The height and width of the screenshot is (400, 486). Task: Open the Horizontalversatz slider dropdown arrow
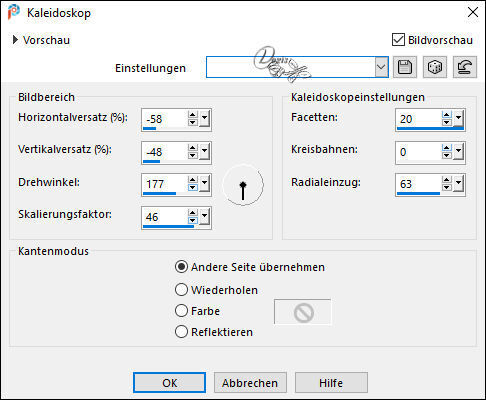[204, 118]
